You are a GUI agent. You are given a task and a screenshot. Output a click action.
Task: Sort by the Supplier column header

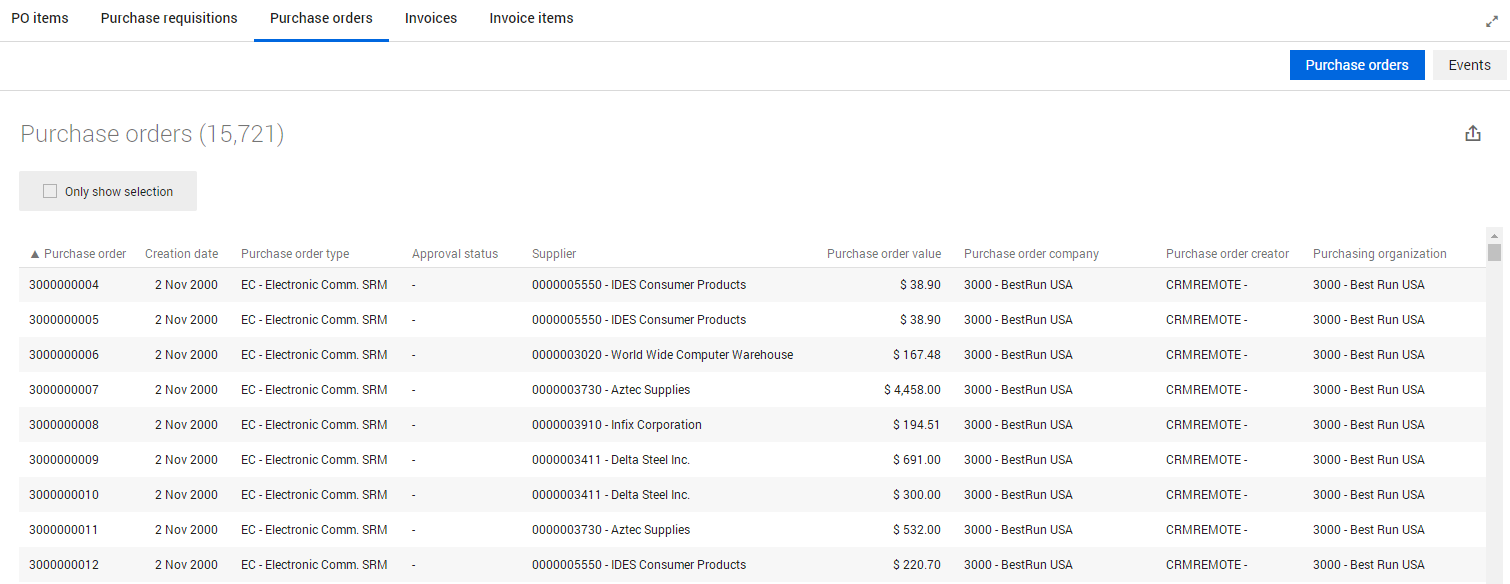(554, 254)
